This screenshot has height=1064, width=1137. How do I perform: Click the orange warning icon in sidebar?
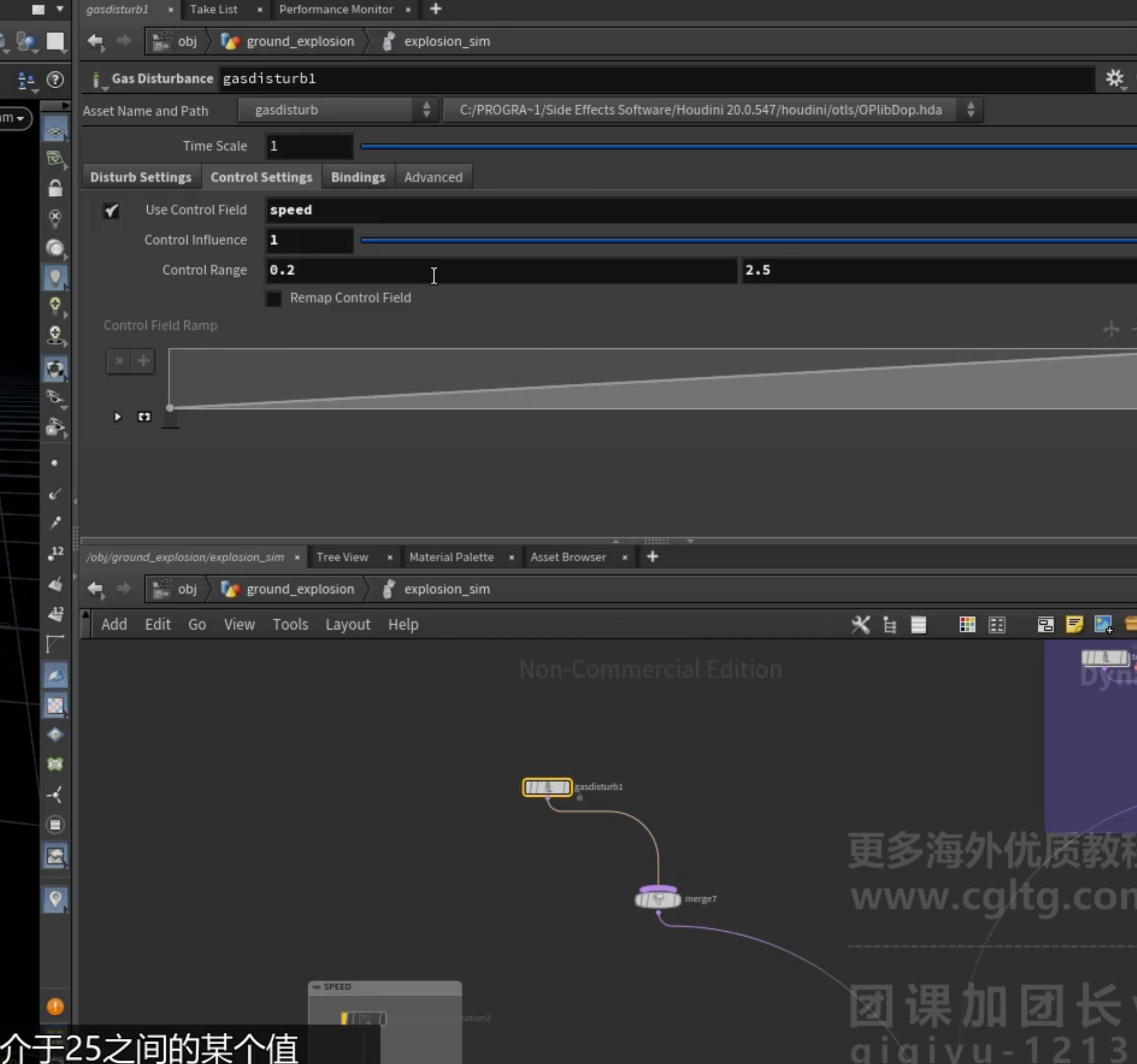point(55,1006)
